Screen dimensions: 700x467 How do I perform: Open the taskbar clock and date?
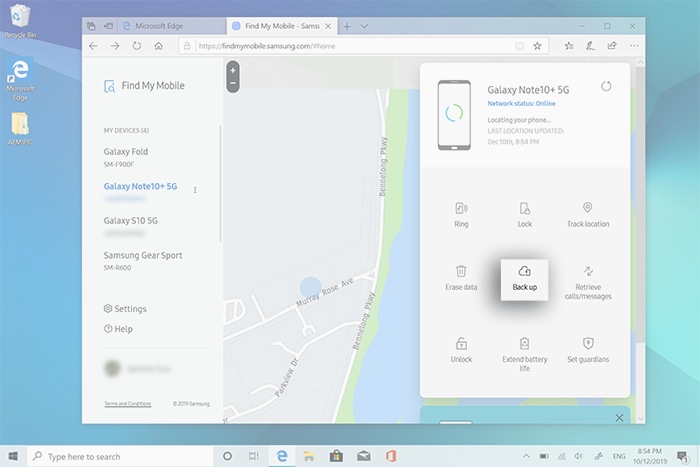click(x=650, y=456)
